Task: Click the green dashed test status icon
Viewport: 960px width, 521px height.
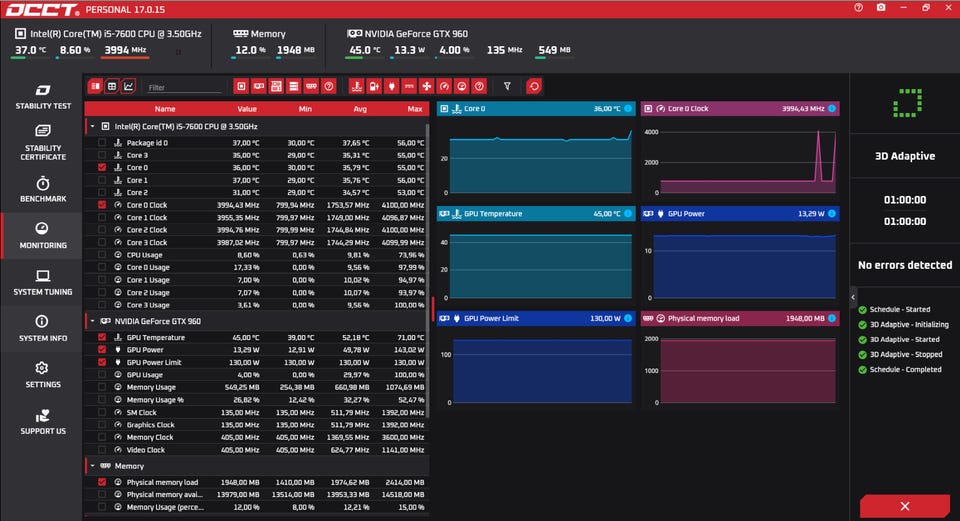Action: click(907, 103)
